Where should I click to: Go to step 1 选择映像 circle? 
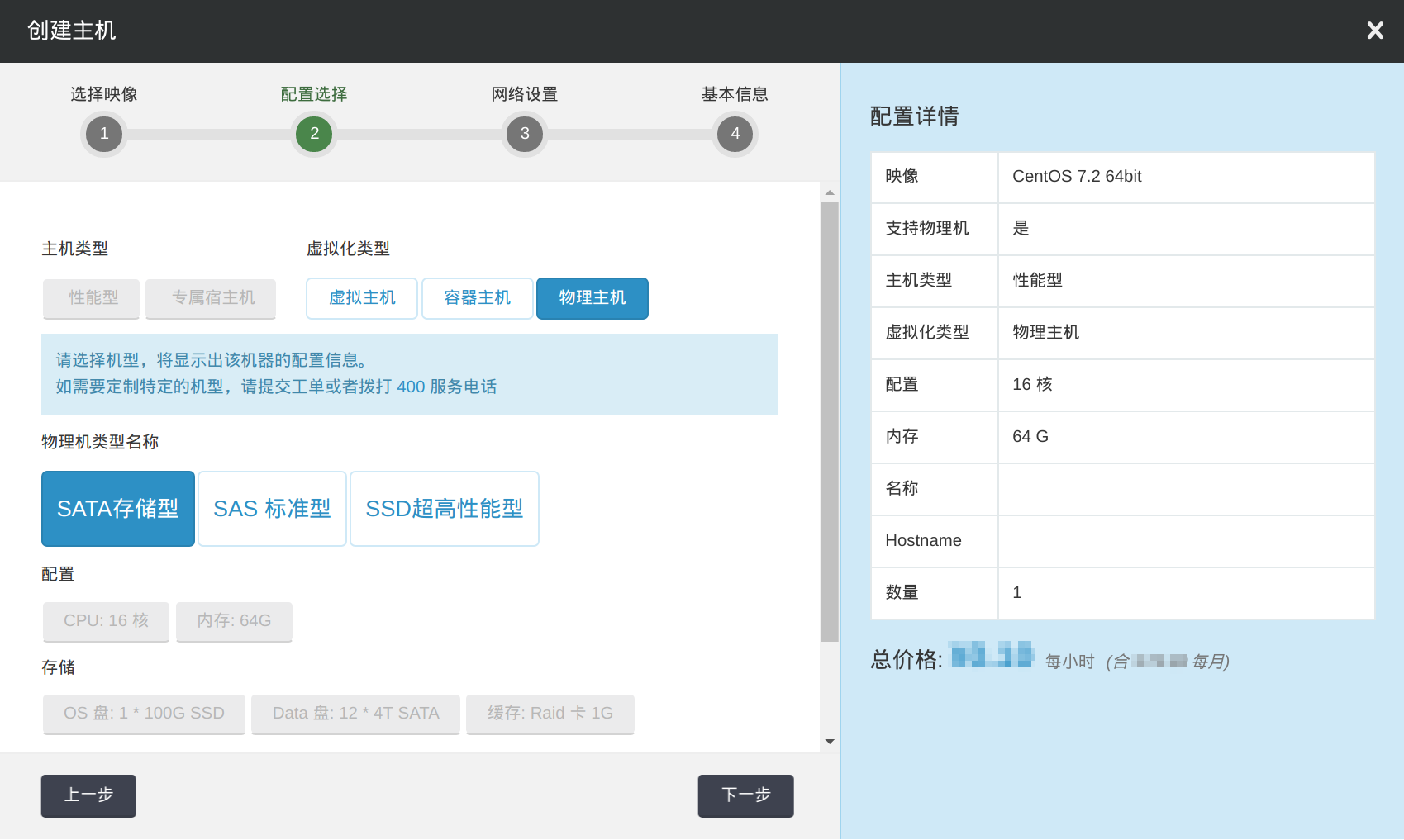[104, 134]
